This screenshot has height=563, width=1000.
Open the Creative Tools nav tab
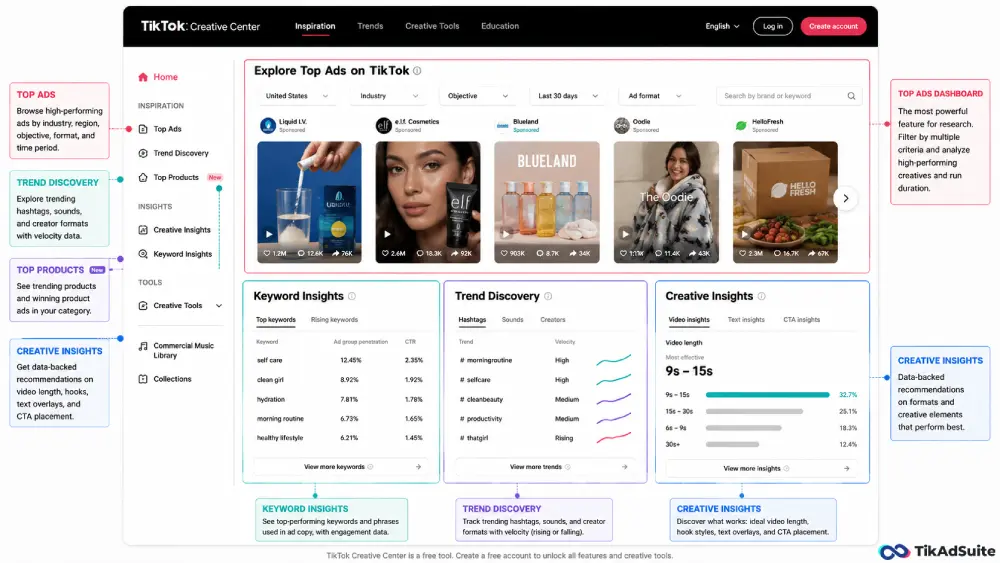click(432, 26)
